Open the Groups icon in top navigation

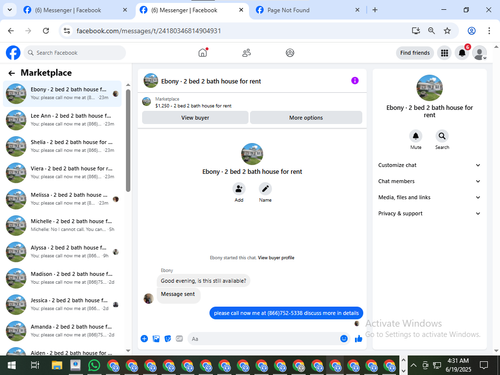click(x=290, y=53)
